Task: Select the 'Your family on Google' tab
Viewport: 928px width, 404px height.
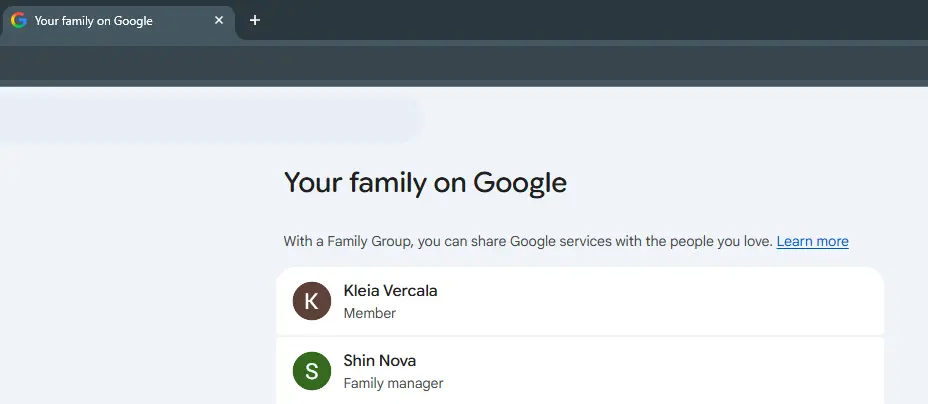Action: [118, 22]
